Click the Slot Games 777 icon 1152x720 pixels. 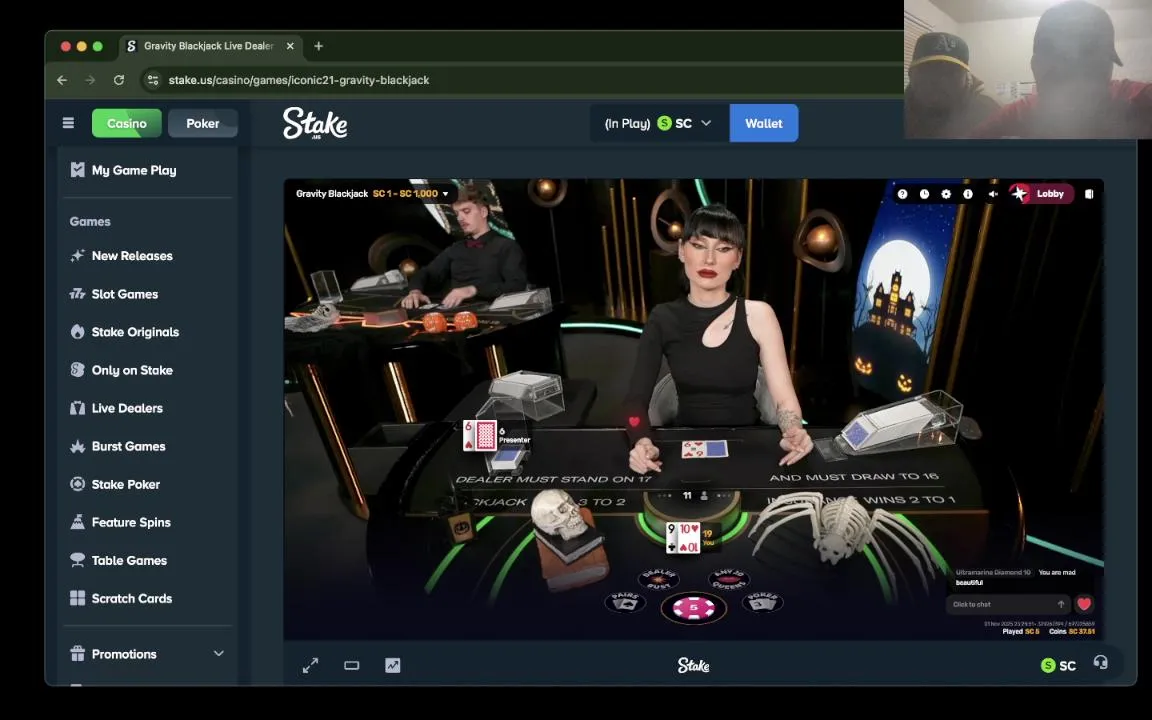pos(77,294)
